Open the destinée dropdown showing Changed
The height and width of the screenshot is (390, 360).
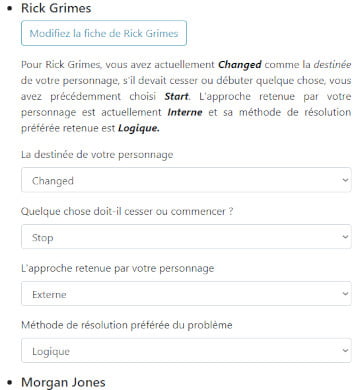[186, 180]
